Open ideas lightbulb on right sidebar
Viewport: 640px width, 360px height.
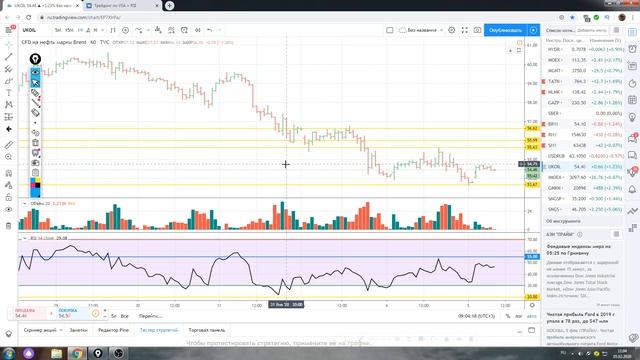tap(632, 118)
